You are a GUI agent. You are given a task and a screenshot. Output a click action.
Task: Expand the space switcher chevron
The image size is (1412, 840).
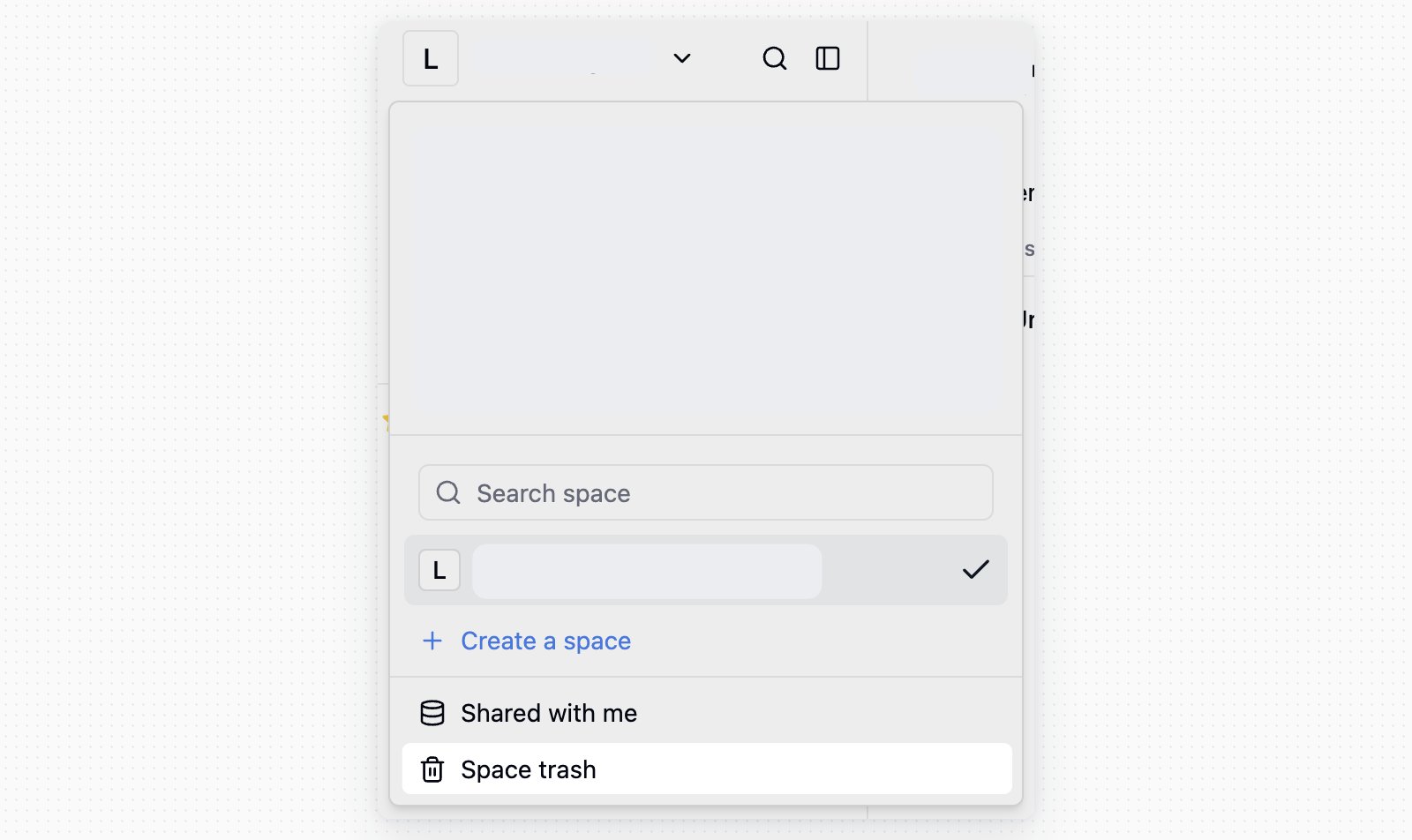682,58
